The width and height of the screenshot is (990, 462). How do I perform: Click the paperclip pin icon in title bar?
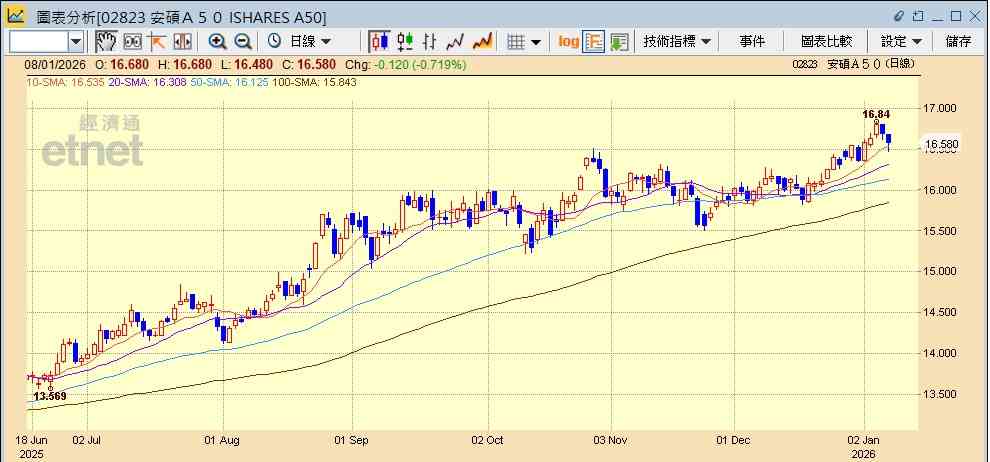(x=899, y=16)
